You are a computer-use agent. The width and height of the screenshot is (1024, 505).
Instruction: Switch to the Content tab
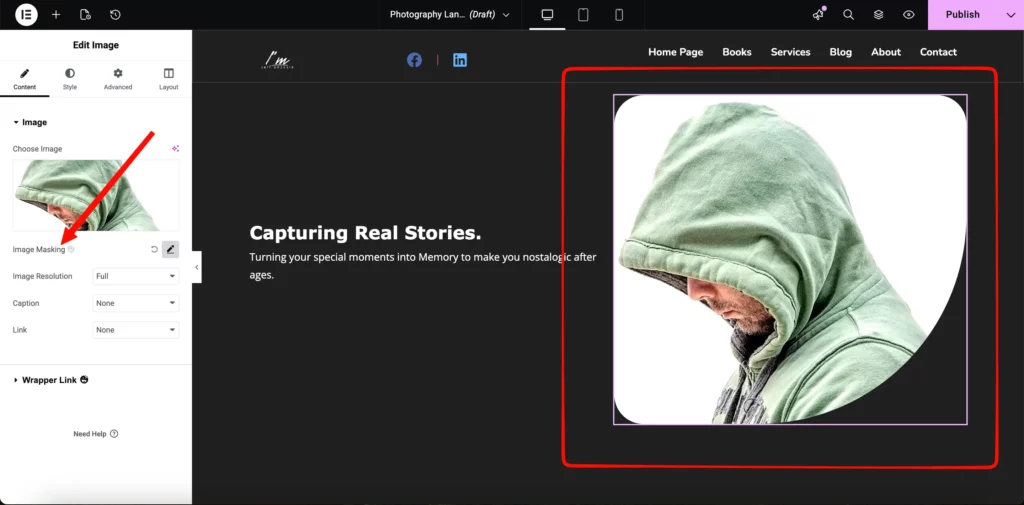pyautogui.click(x=25, y=79)
